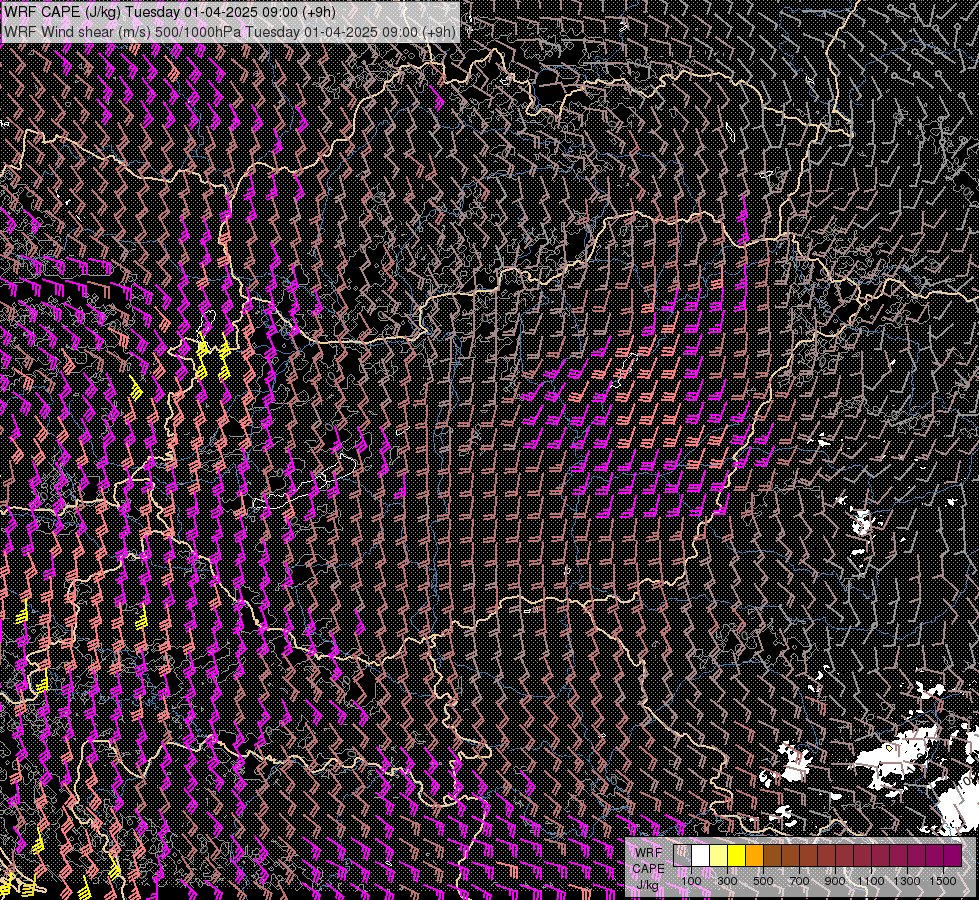Screen dimensions: 979x900
Task: Select the 600–700 J/kg legend swatch
Action: pos(790,856)
